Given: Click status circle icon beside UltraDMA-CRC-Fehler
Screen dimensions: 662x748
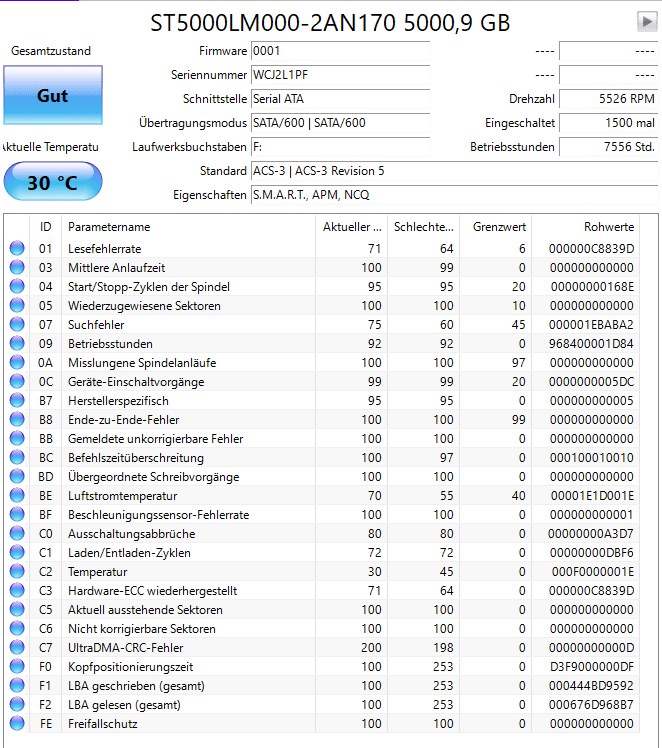Looking at the screenshot, I should [x=17, y=647].
